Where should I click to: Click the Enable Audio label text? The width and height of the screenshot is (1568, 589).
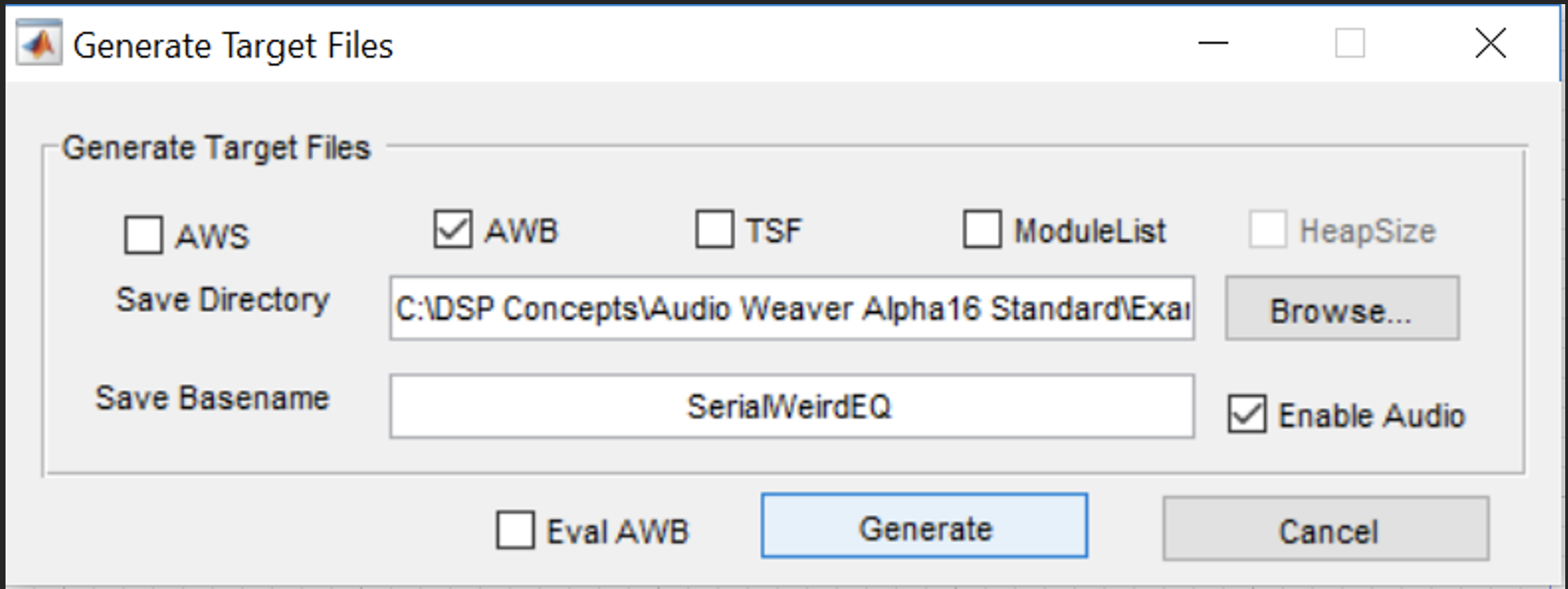click(1371, 414)
